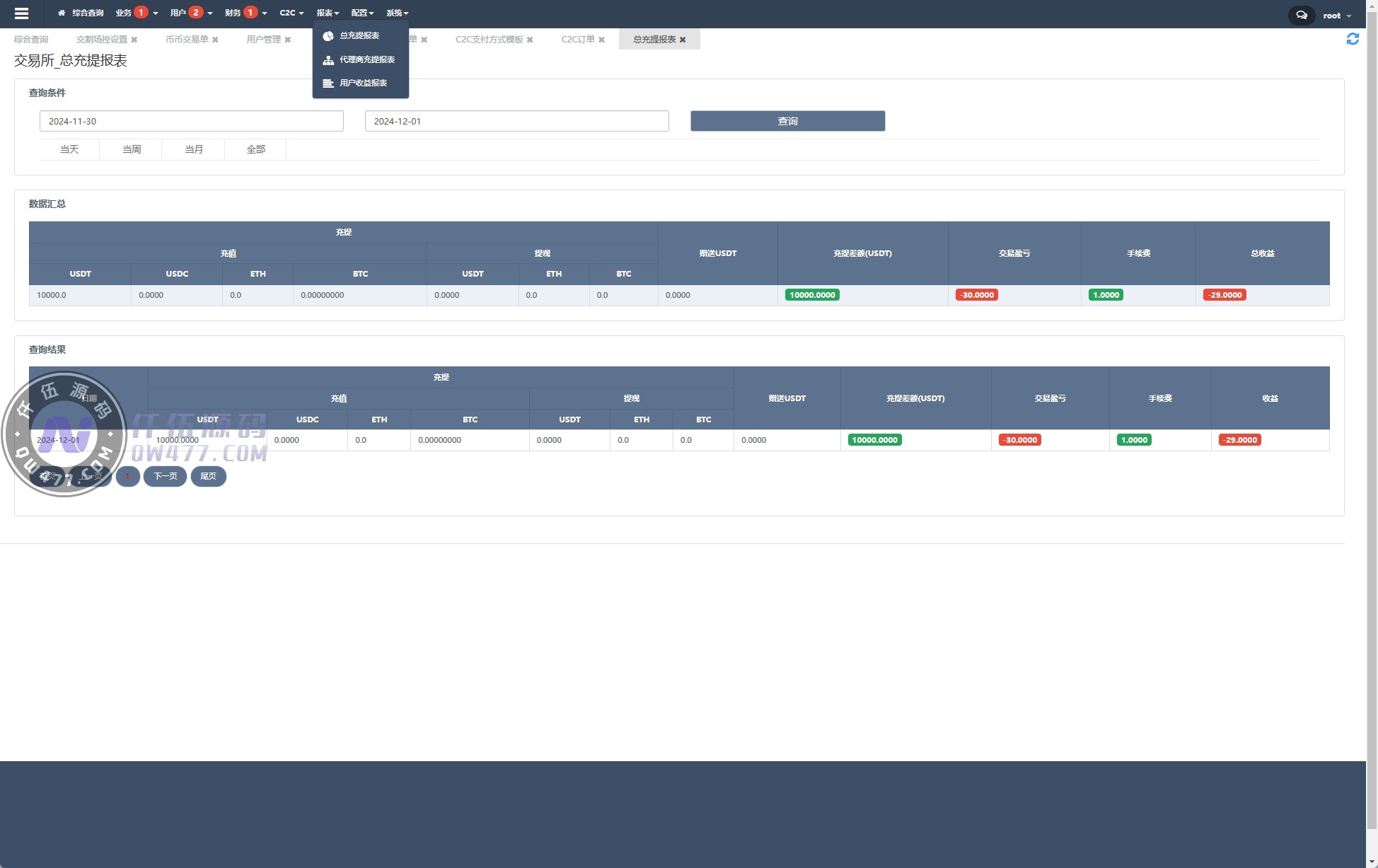The height and width of the screenshot is (868, 1378).
Task: Close the 币币交易单 tab
Action: click(215, 40)
